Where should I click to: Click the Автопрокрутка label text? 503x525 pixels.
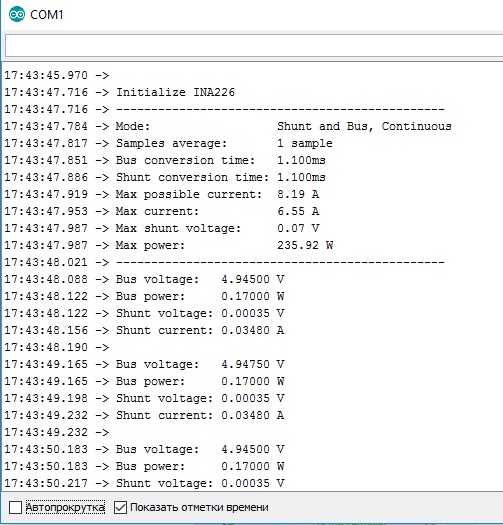[65, 507]
